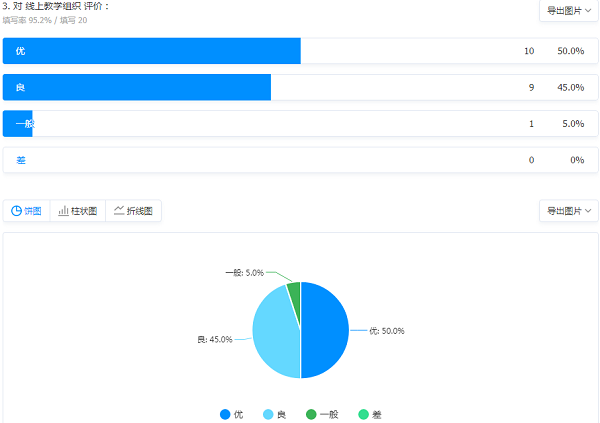Switch to the 柱状图 tab
The image size is (600, 423).
point(78,211)
